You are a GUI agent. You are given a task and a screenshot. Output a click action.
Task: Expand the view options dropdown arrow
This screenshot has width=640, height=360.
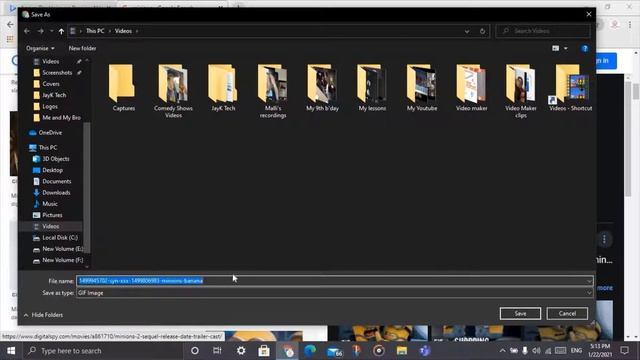coord(566,48)
